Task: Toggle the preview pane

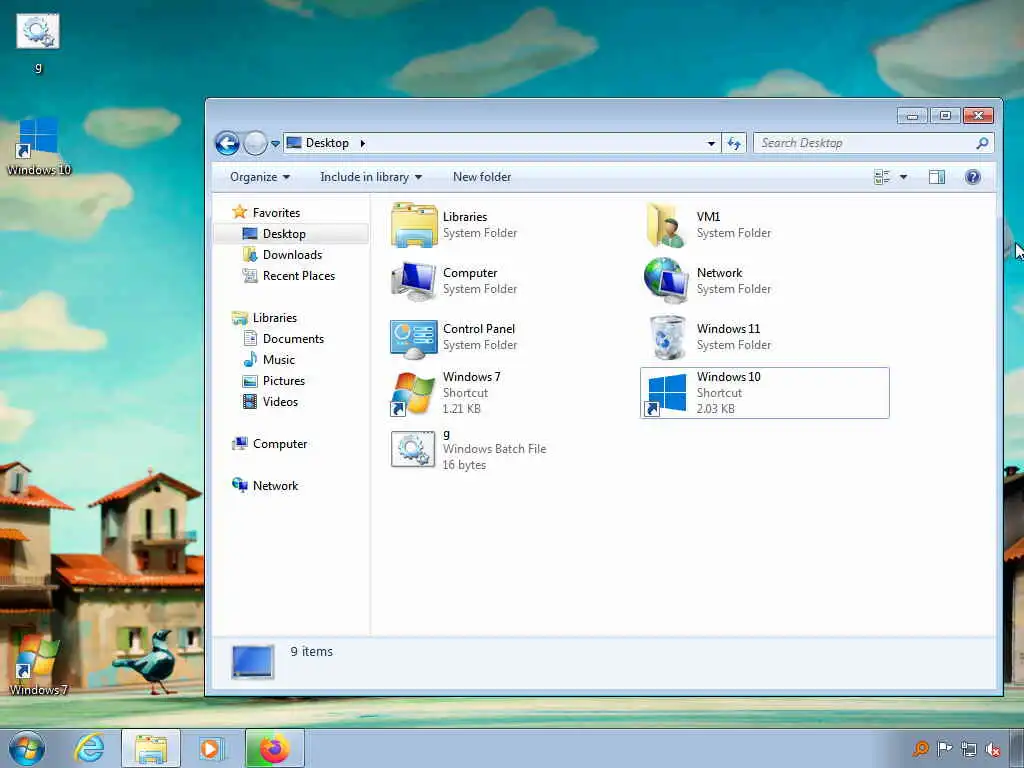Action: (936, 177)
